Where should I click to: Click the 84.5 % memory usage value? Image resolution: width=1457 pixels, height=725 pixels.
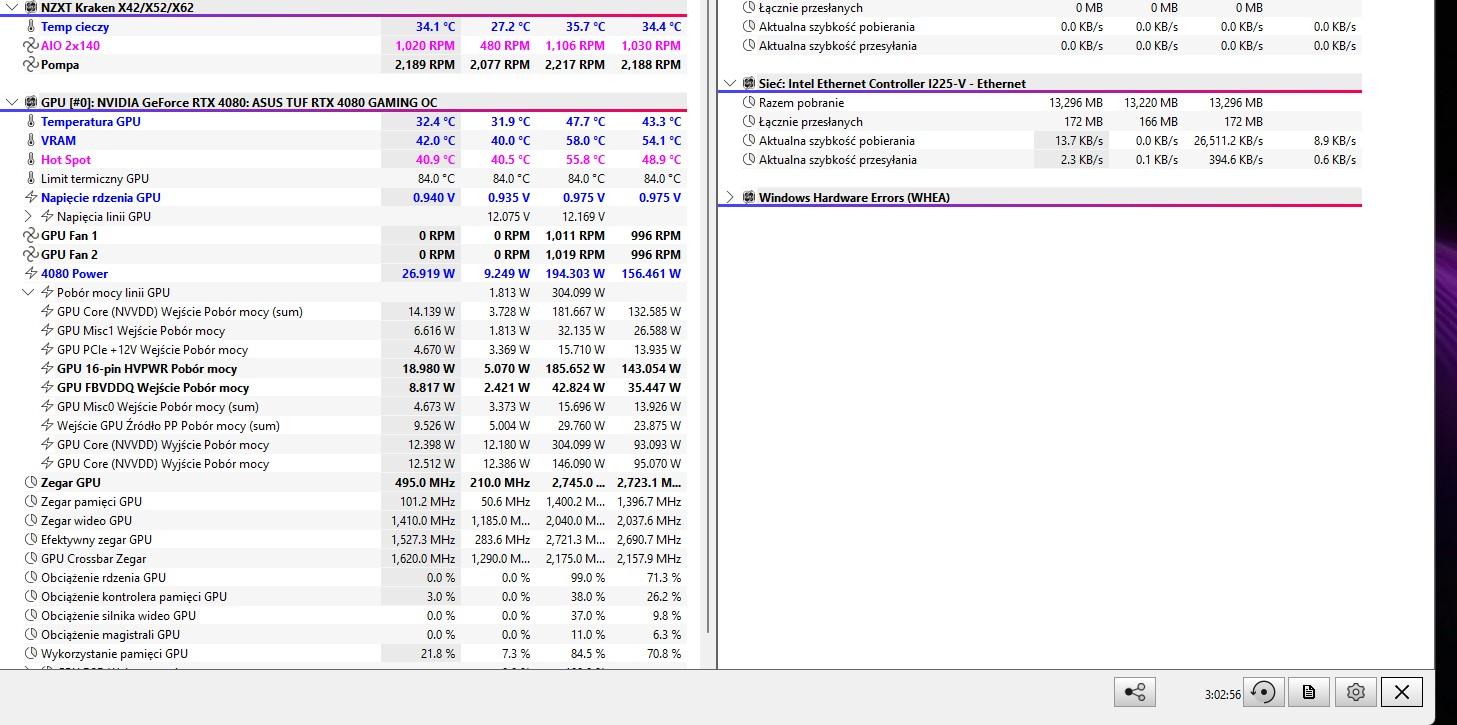pos(586,654)
